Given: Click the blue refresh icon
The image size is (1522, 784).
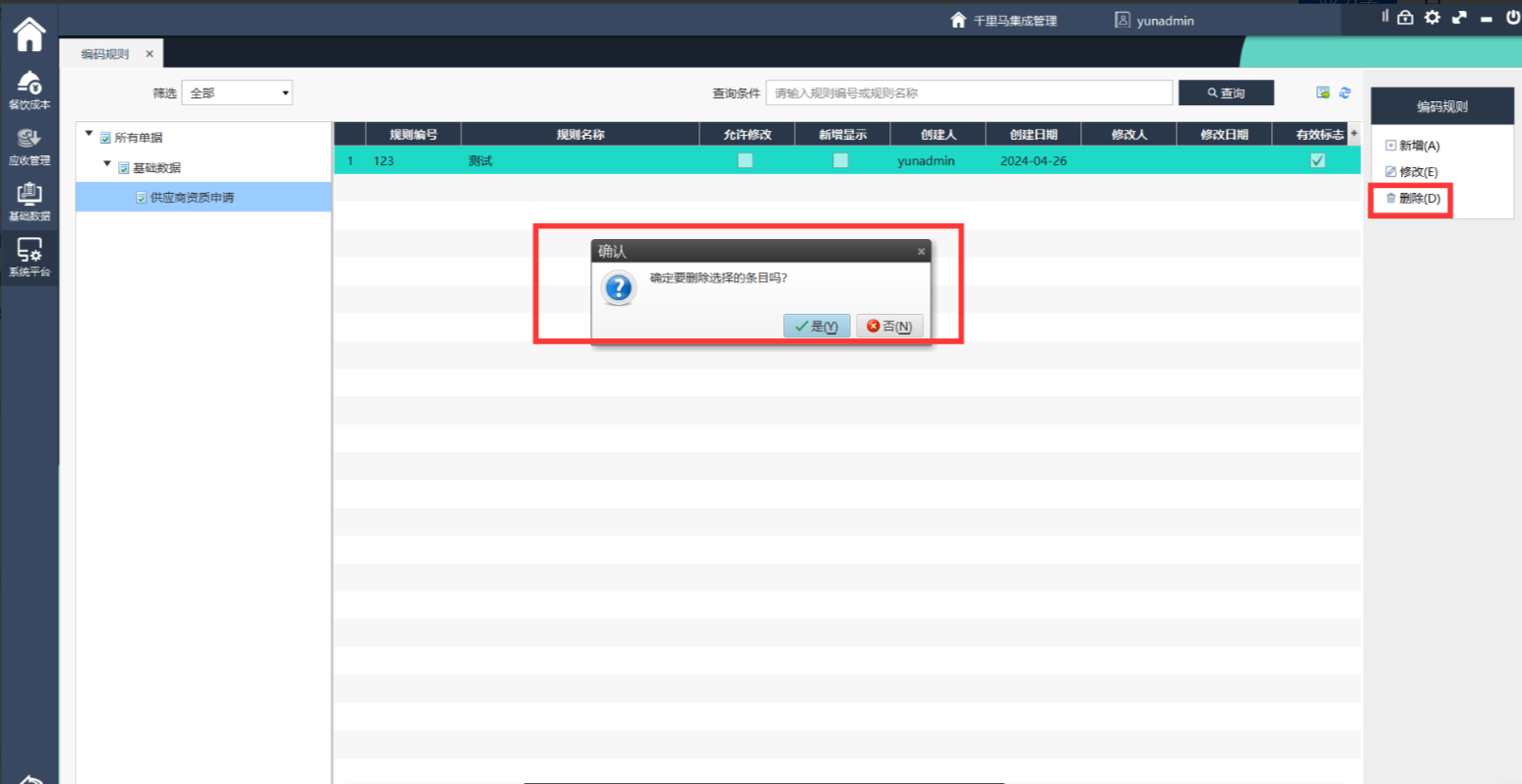Looking at the screenshot, I should (1345, 92).
